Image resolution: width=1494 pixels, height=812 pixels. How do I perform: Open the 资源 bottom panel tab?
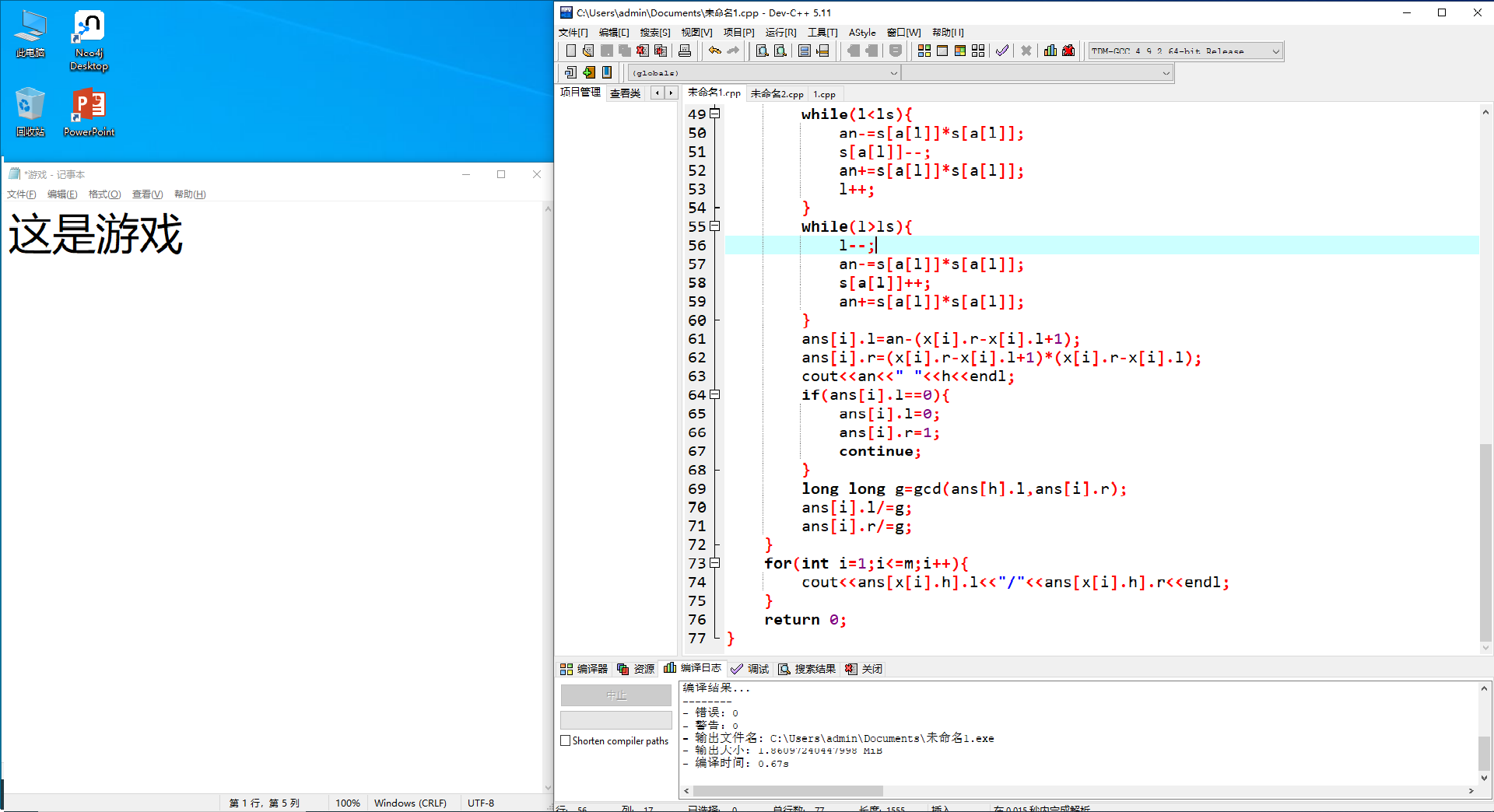pos(636,669)
